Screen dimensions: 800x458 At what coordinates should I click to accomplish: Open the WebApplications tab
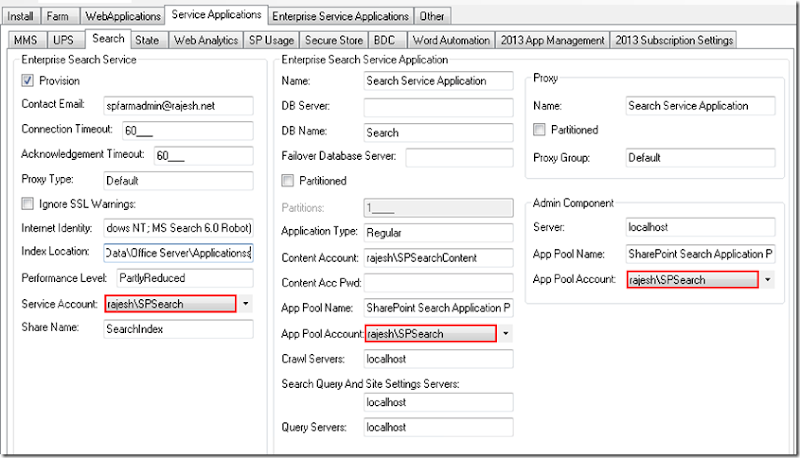(123, 16)
